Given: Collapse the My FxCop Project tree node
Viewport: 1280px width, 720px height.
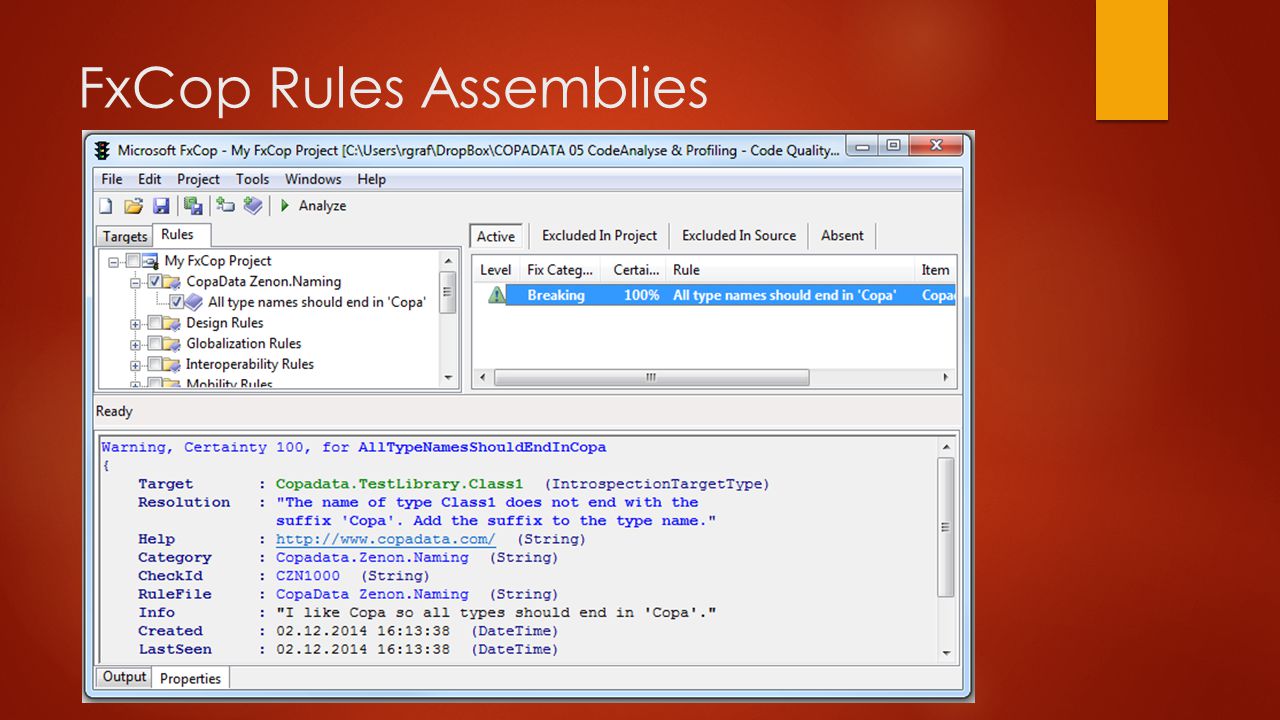Looking at the screenshot, I should (114, 261).
